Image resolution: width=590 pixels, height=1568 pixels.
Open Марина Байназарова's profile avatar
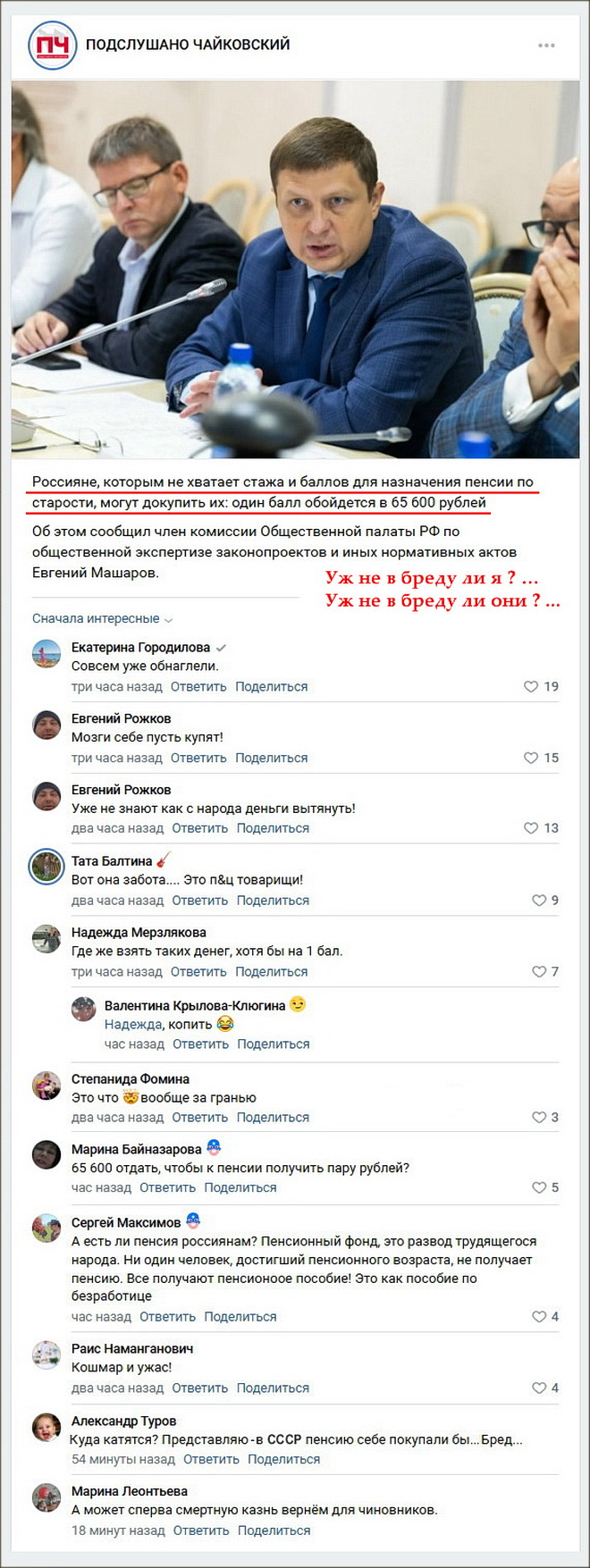click(x=46, y=1155)
